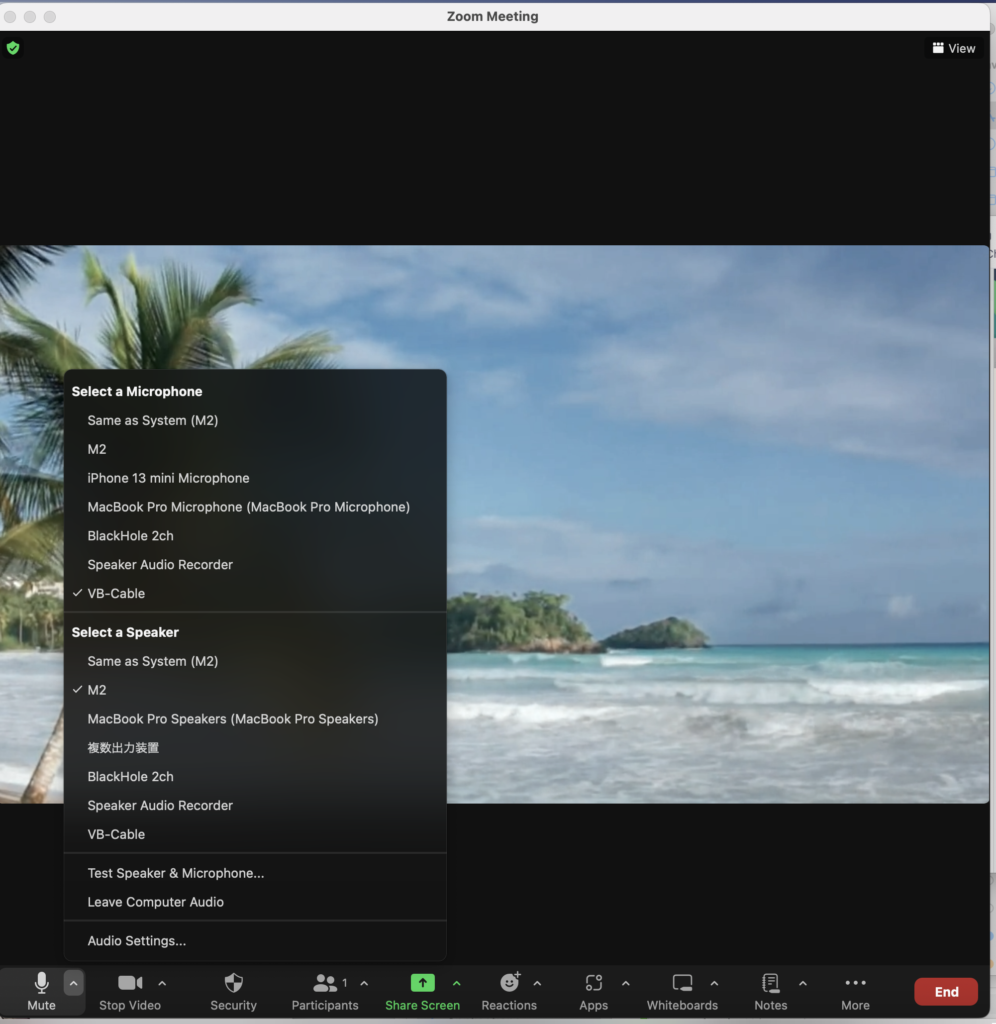The height and width of the screenshot is (1024, 996).
Task: Open the Security shield icon
Action: click(x=233, y=983)
